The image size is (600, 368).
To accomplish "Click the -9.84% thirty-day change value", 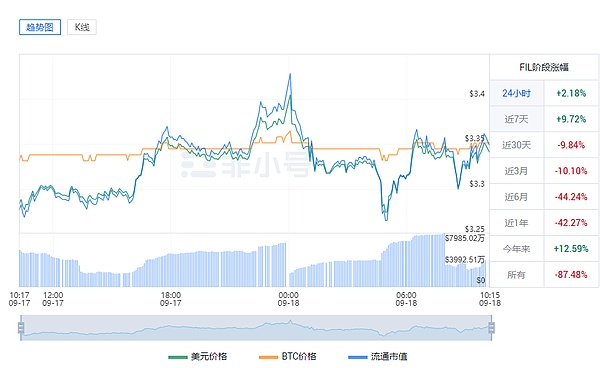I will [571, 145].
